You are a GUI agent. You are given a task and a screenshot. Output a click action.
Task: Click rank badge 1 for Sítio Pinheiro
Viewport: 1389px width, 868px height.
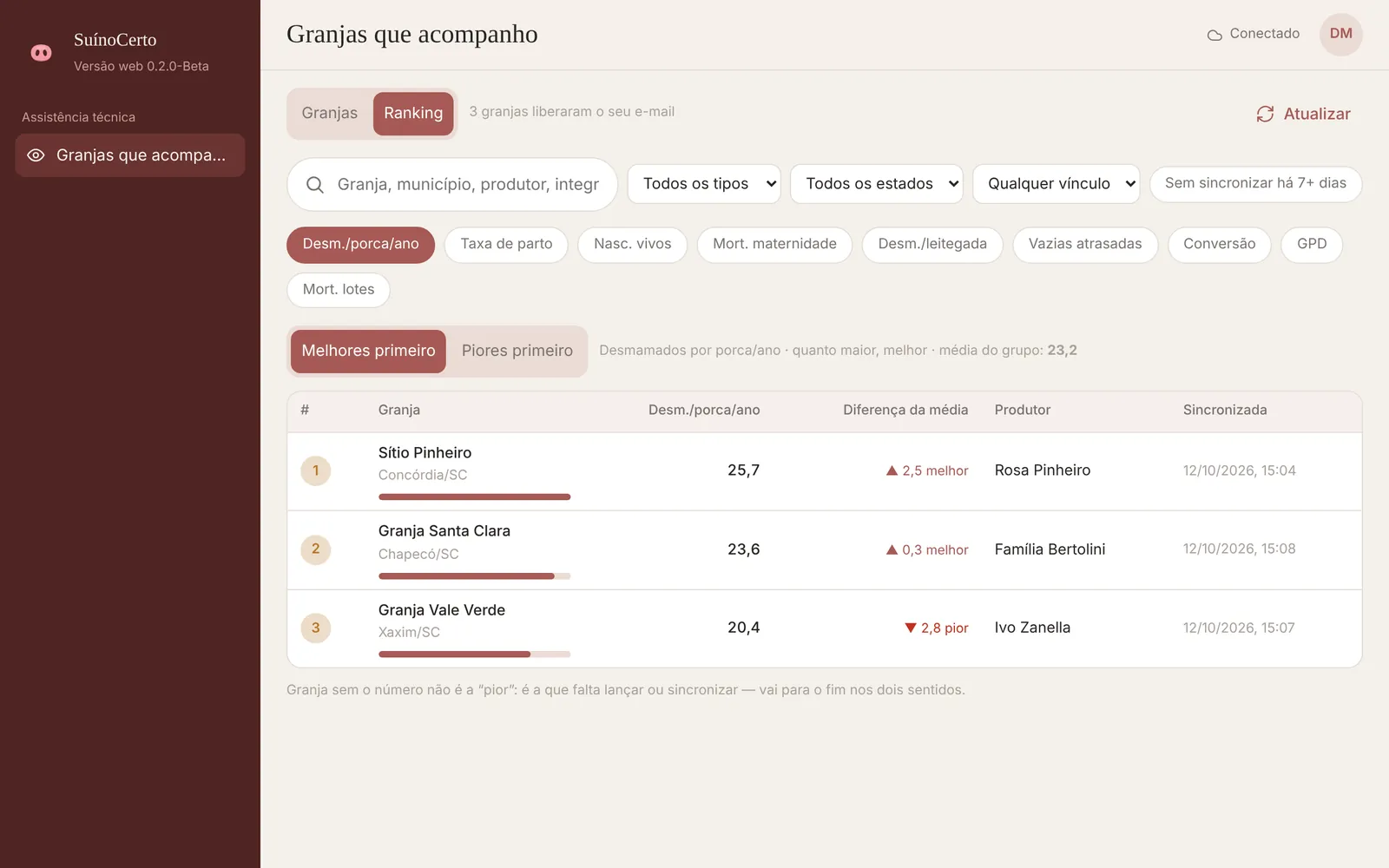click(316, 470)
